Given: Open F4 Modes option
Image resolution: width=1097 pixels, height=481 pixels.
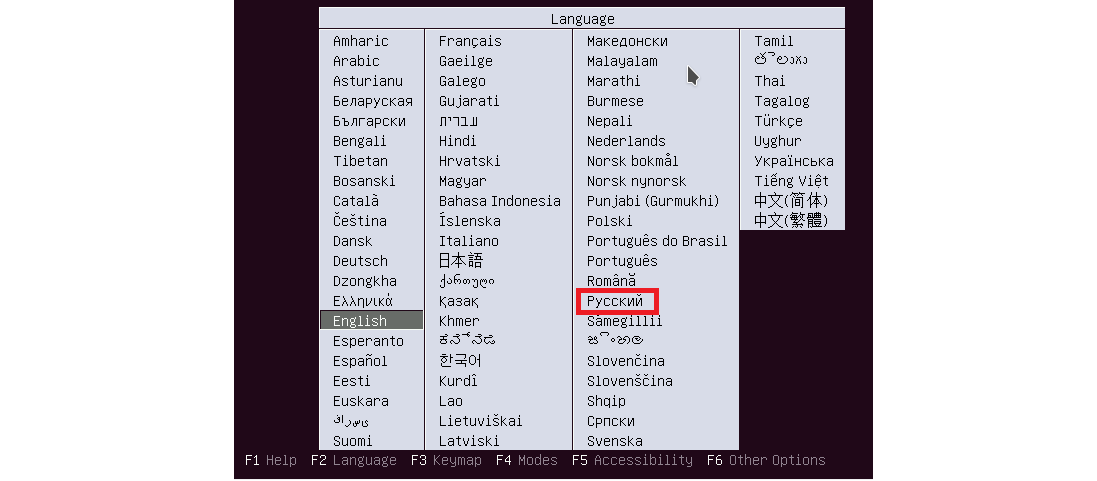Looking at the screenshot, I should [525, 460].
